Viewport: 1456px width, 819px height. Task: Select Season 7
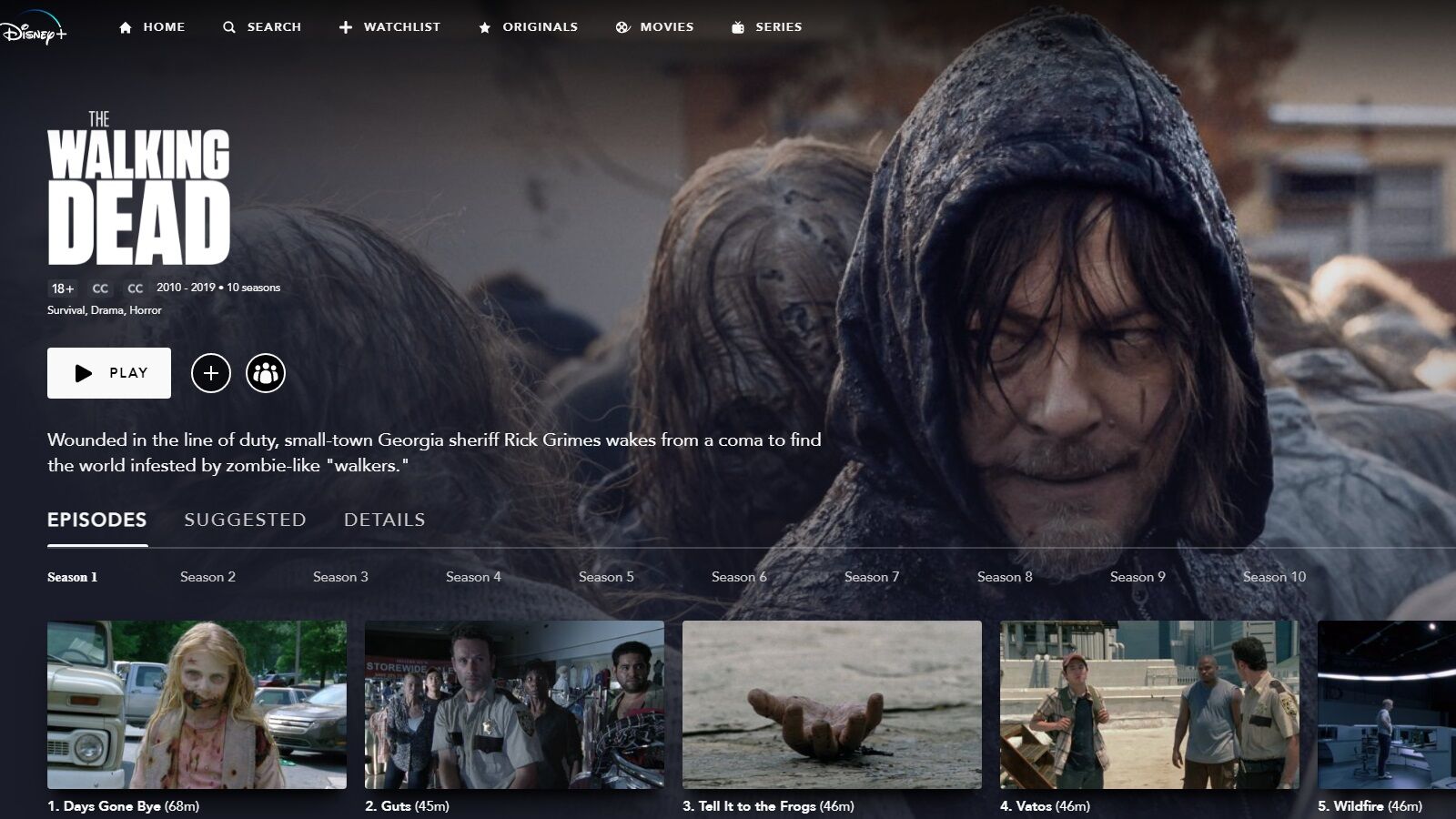[x=872, y=577]
